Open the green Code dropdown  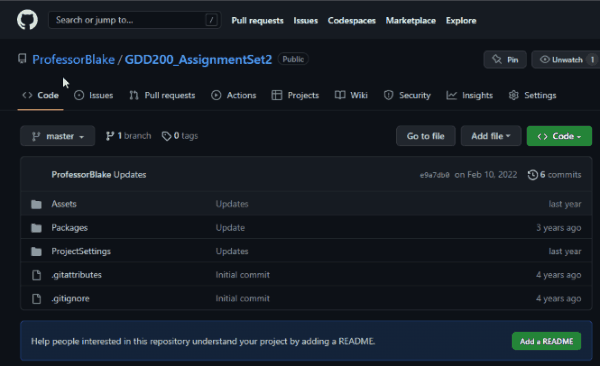click(x=559, y=136)
